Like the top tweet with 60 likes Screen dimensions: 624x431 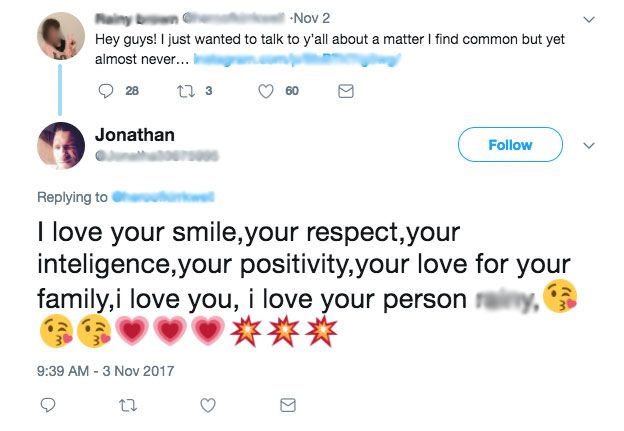(x=266, y=91)
